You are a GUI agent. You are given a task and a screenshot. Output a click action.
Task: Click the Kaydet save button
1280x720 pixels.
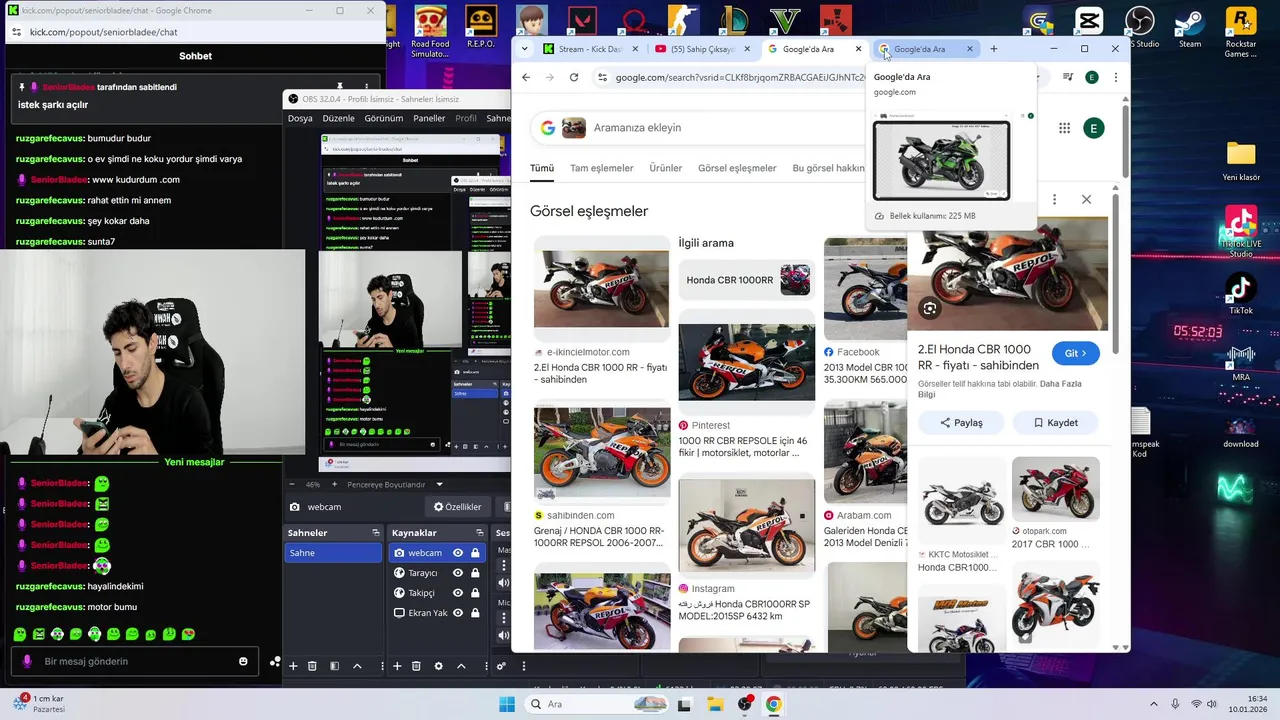pyautogui.click(x=1056, y=422)
